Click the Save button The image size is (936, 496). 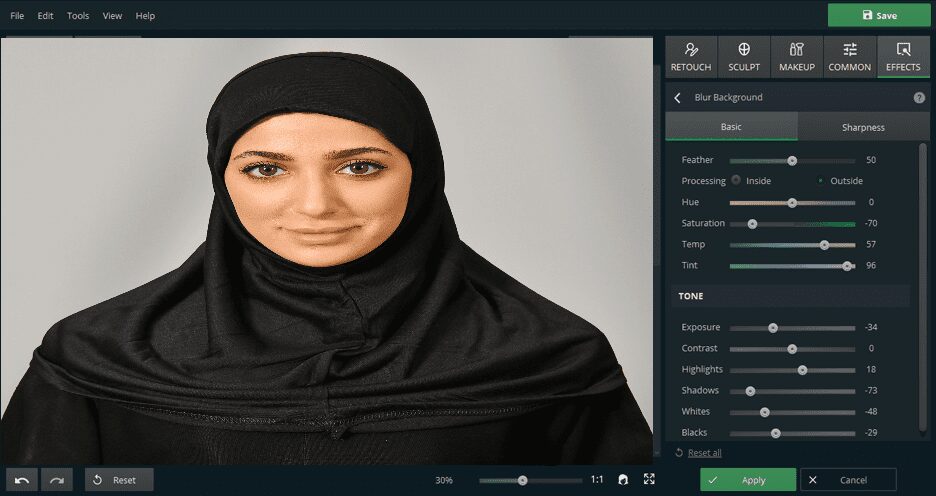point(879,16)
